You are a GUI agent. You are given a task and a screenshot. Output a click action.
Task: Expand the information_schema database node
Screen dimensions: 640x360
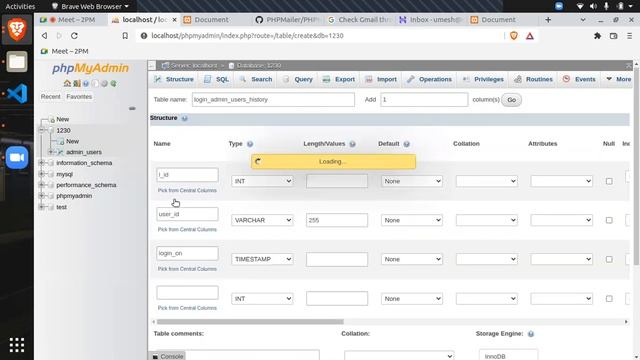(x=41, y=163)
